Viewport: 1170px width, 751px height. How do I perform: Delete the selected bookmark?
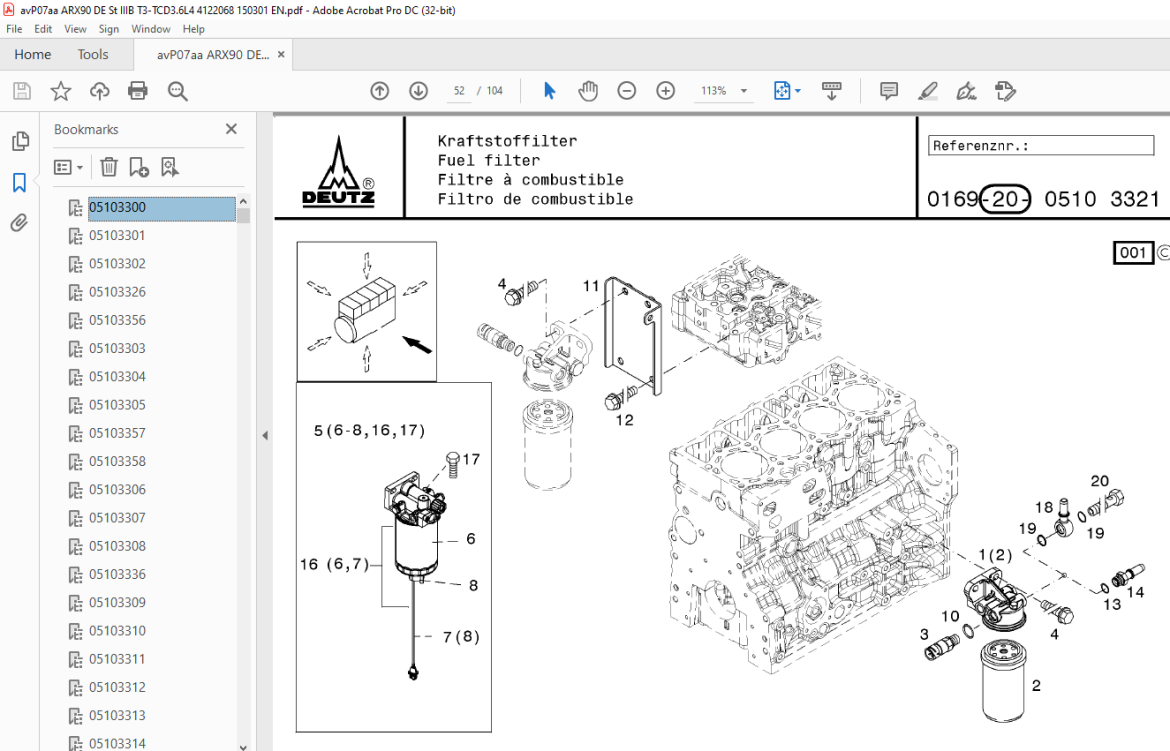click(x=109, y=167)
